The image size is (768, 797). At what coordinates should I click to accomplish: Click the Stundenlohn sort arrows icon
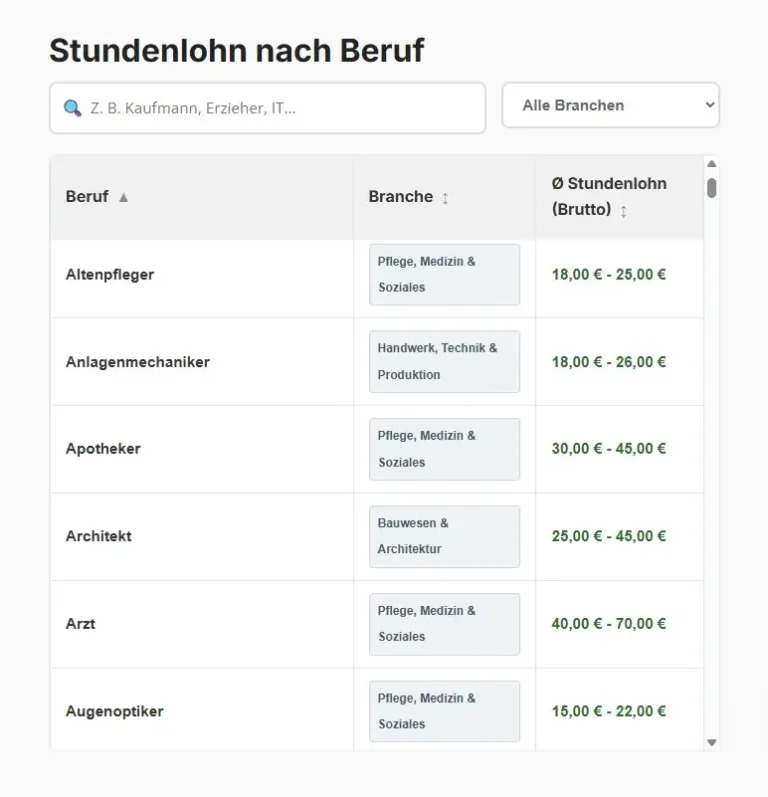[x=624, y=212]
